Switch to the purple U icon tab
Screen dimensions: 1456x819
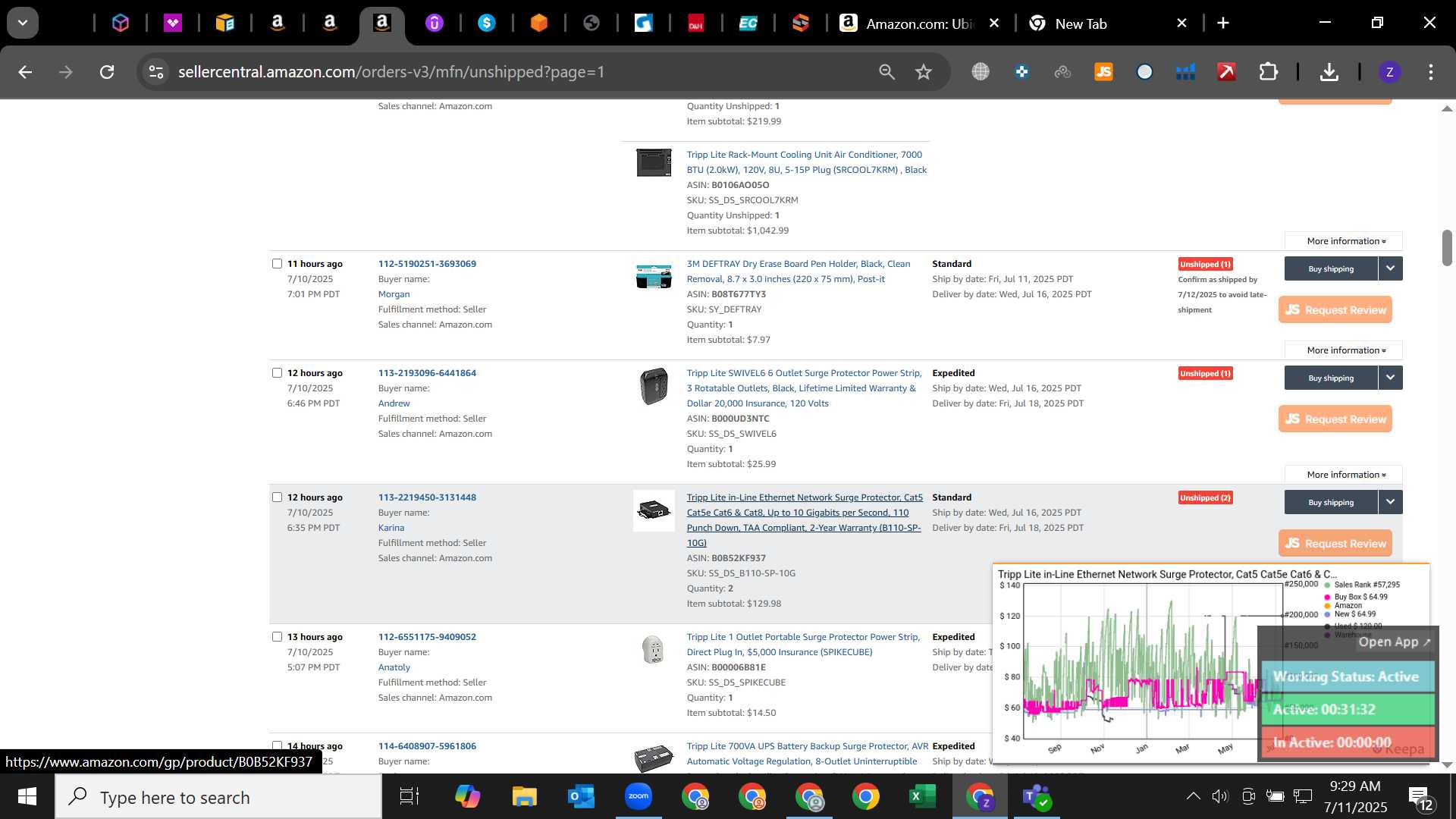point(434,24)
